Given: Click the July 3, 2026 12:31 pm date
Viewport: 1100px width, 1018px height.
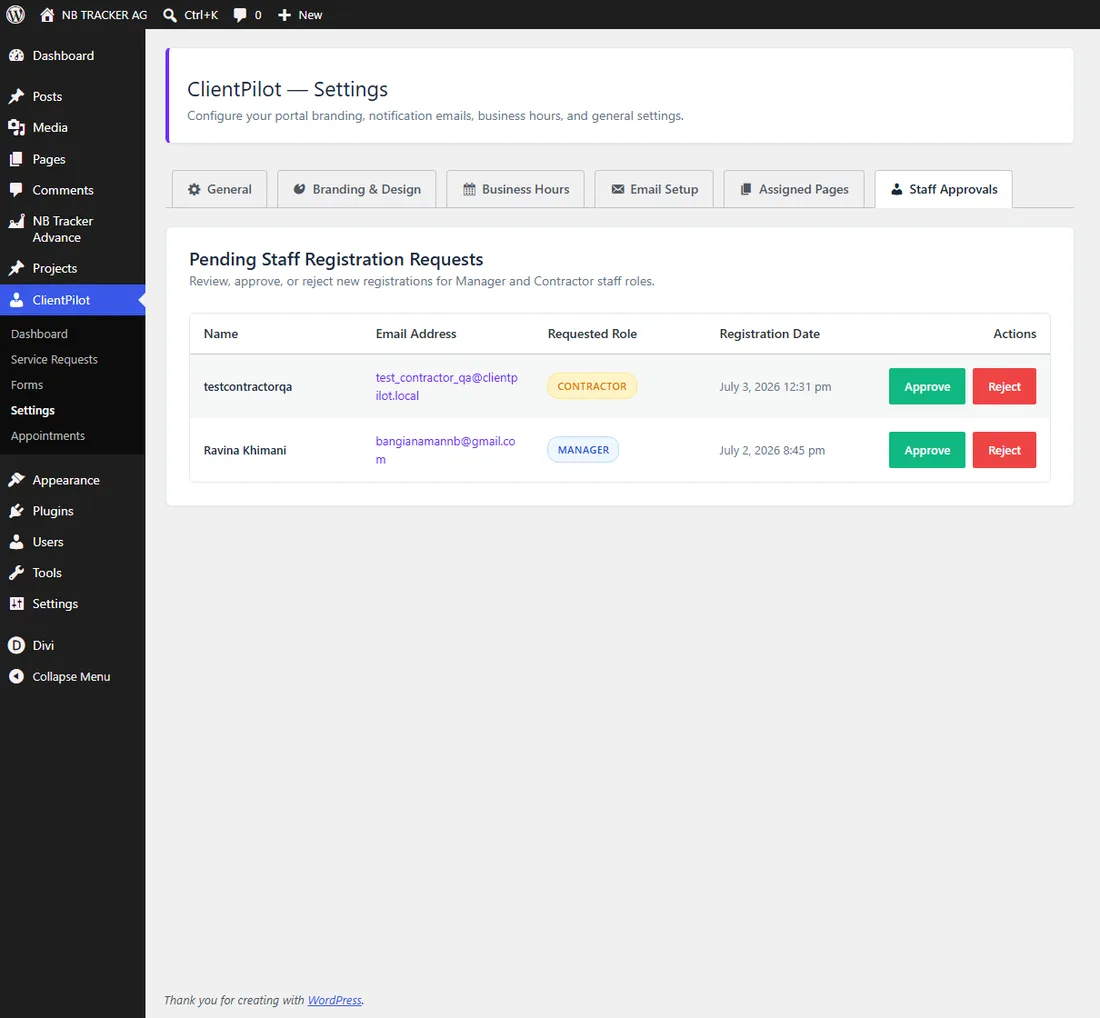Looking at the screenshot, I should [775, 387].
